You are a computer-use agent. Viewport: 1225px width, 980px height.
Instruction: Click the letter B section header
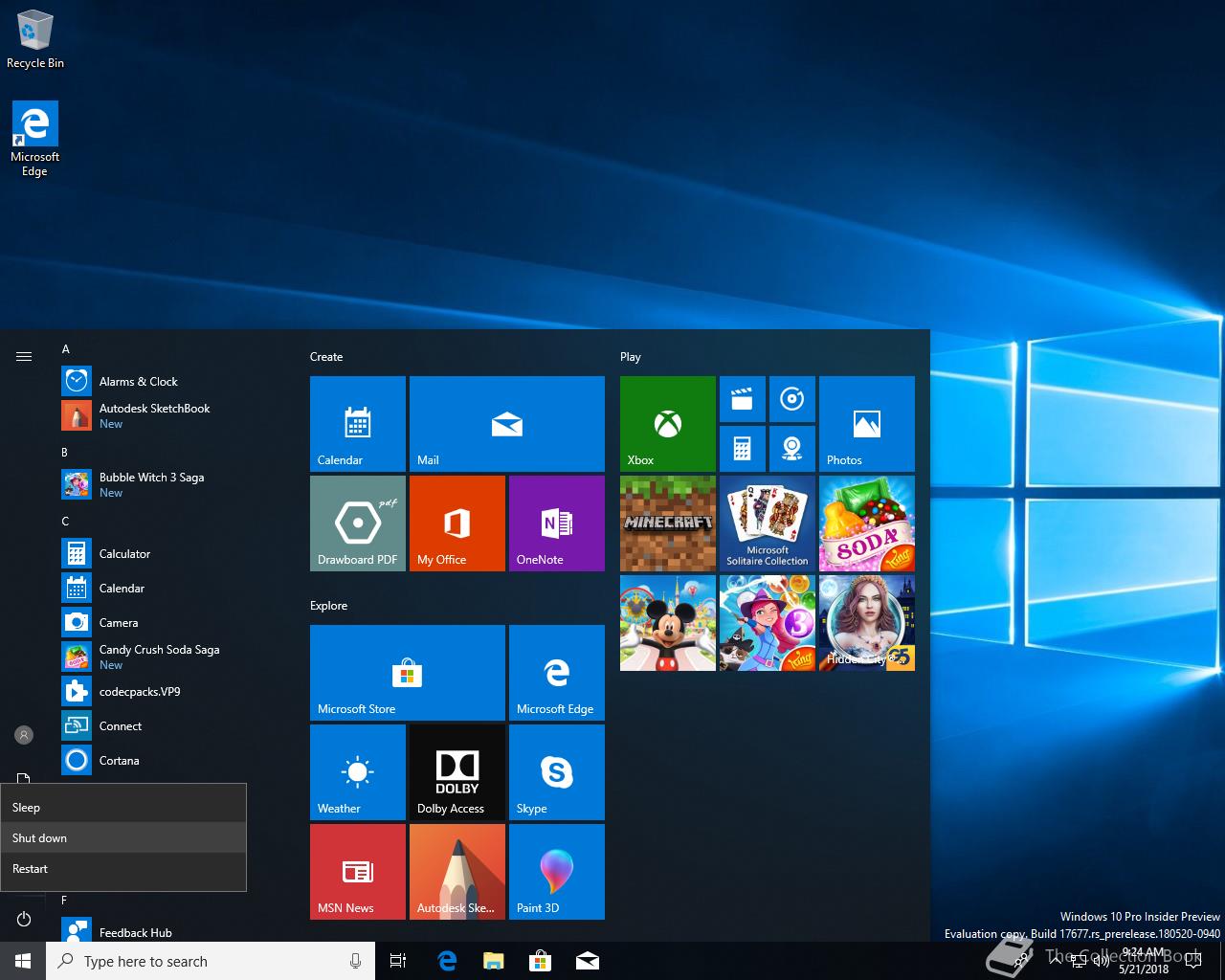[x=65, y=452]
